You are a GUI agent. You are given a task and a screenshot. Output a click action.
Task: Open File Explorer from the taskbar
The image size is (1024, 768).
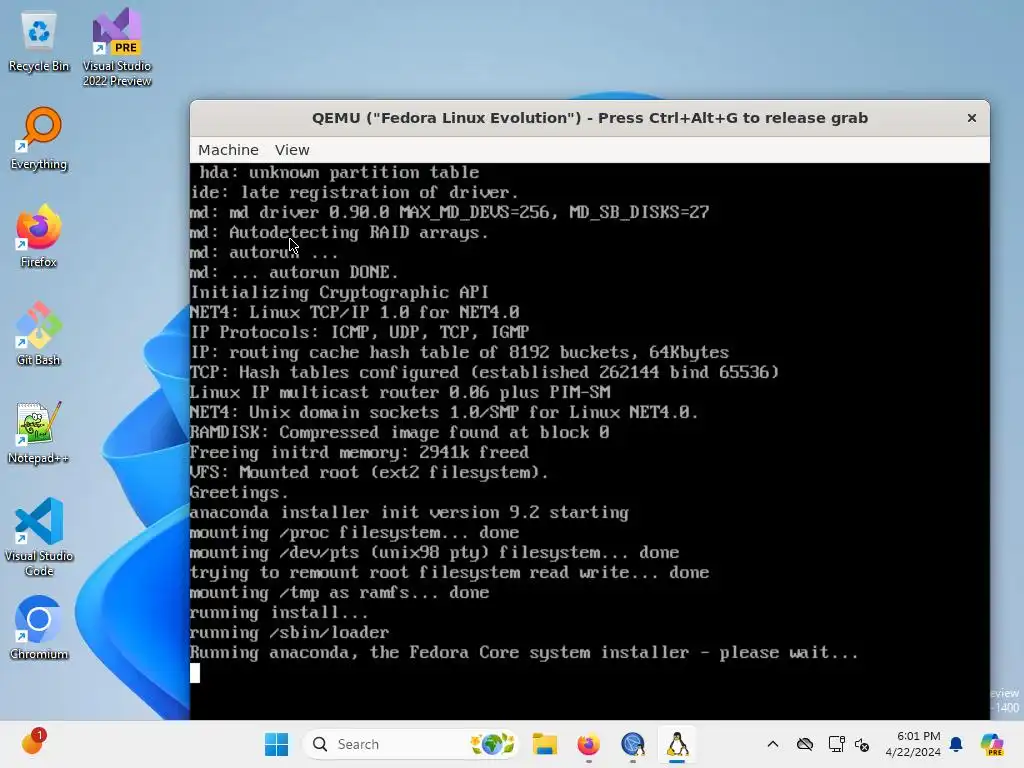(x=545, y=744)
